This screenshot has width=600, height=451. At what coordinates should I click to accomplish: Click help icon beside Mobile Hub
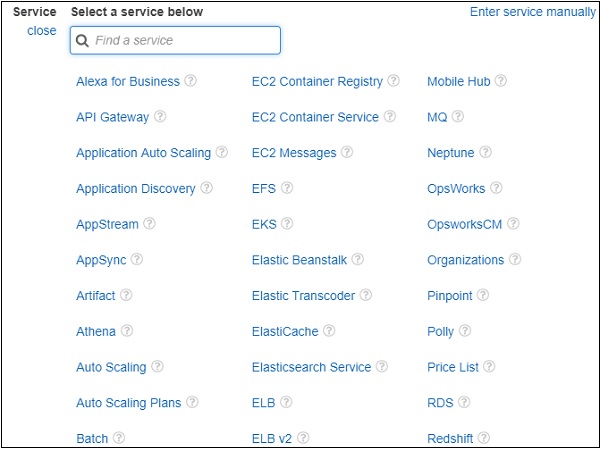(501, 82)
